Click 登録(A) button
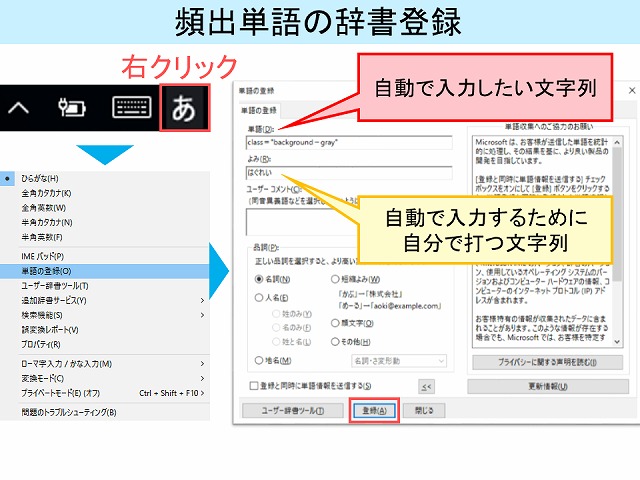This screenshot has width=640, height=480. click(374, 411)
